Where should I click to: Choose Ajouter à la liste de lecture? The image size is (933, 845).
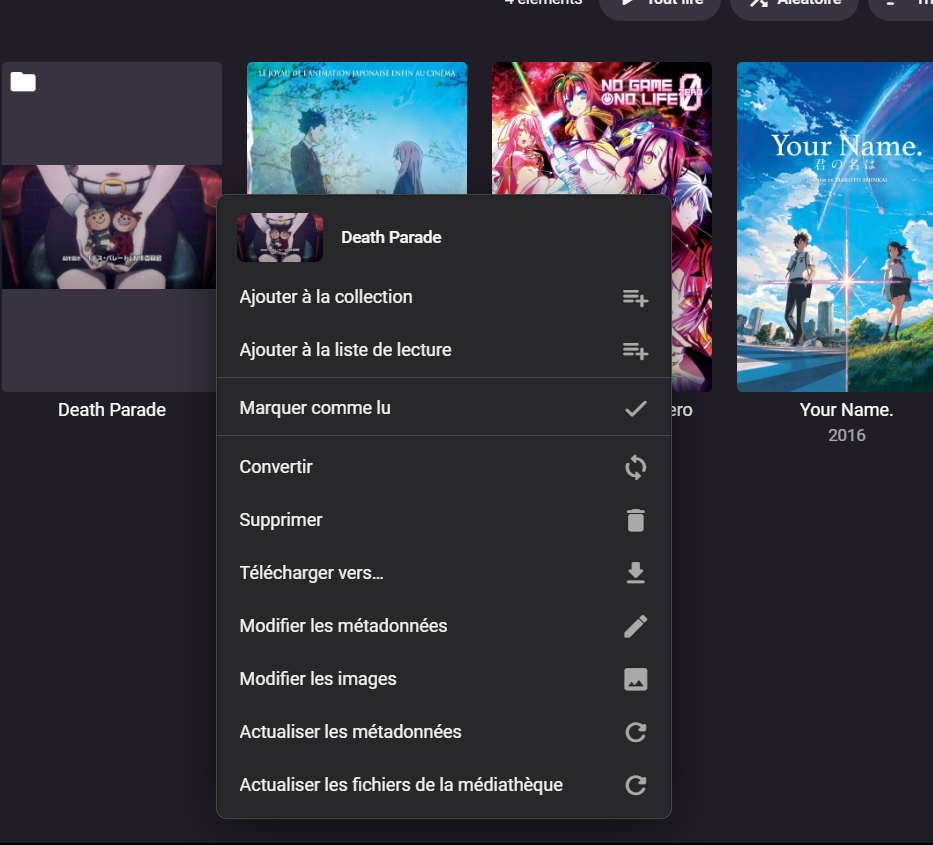click(444, 350)
